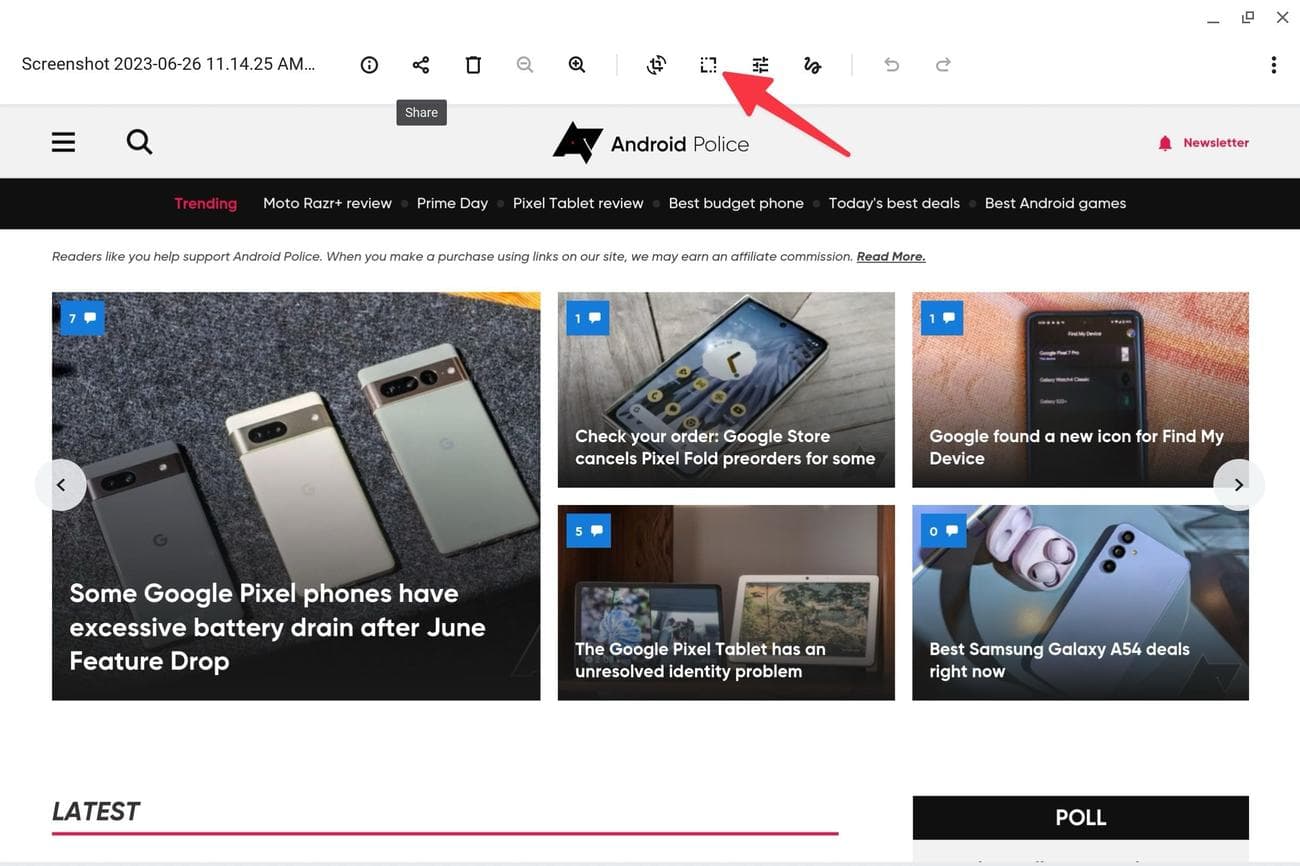Click the Read More affiliate link
The width and height of the screenshot is (1300, 866).
(890, 257)
